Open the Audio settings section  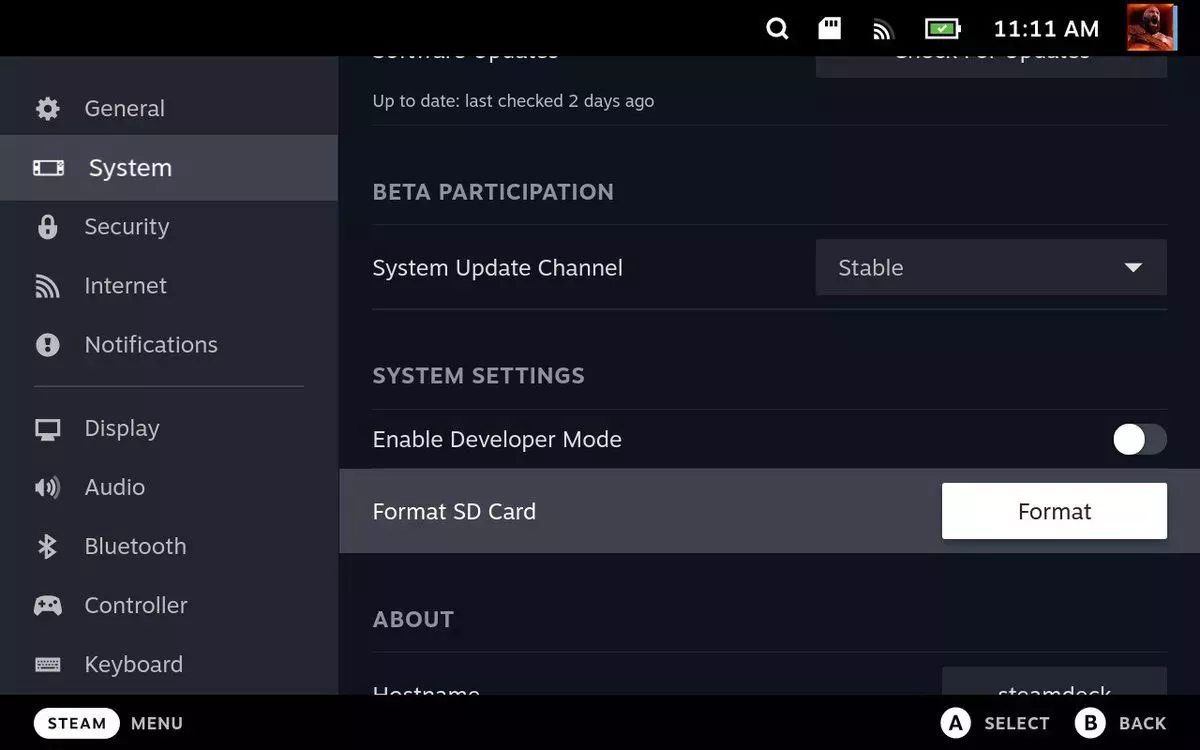(114, 487)
